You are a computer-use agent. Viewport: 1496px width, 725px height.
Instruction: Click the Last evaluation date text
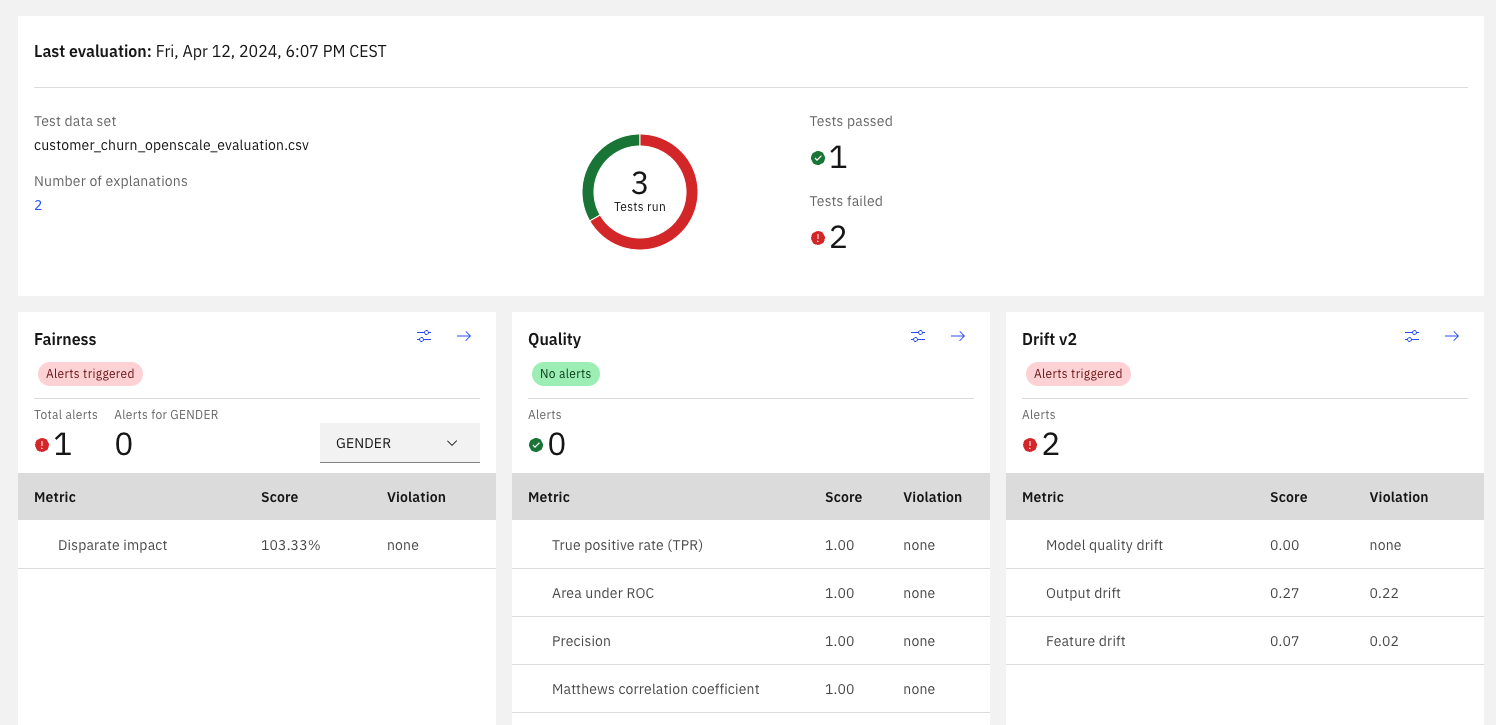pos(271,51)
